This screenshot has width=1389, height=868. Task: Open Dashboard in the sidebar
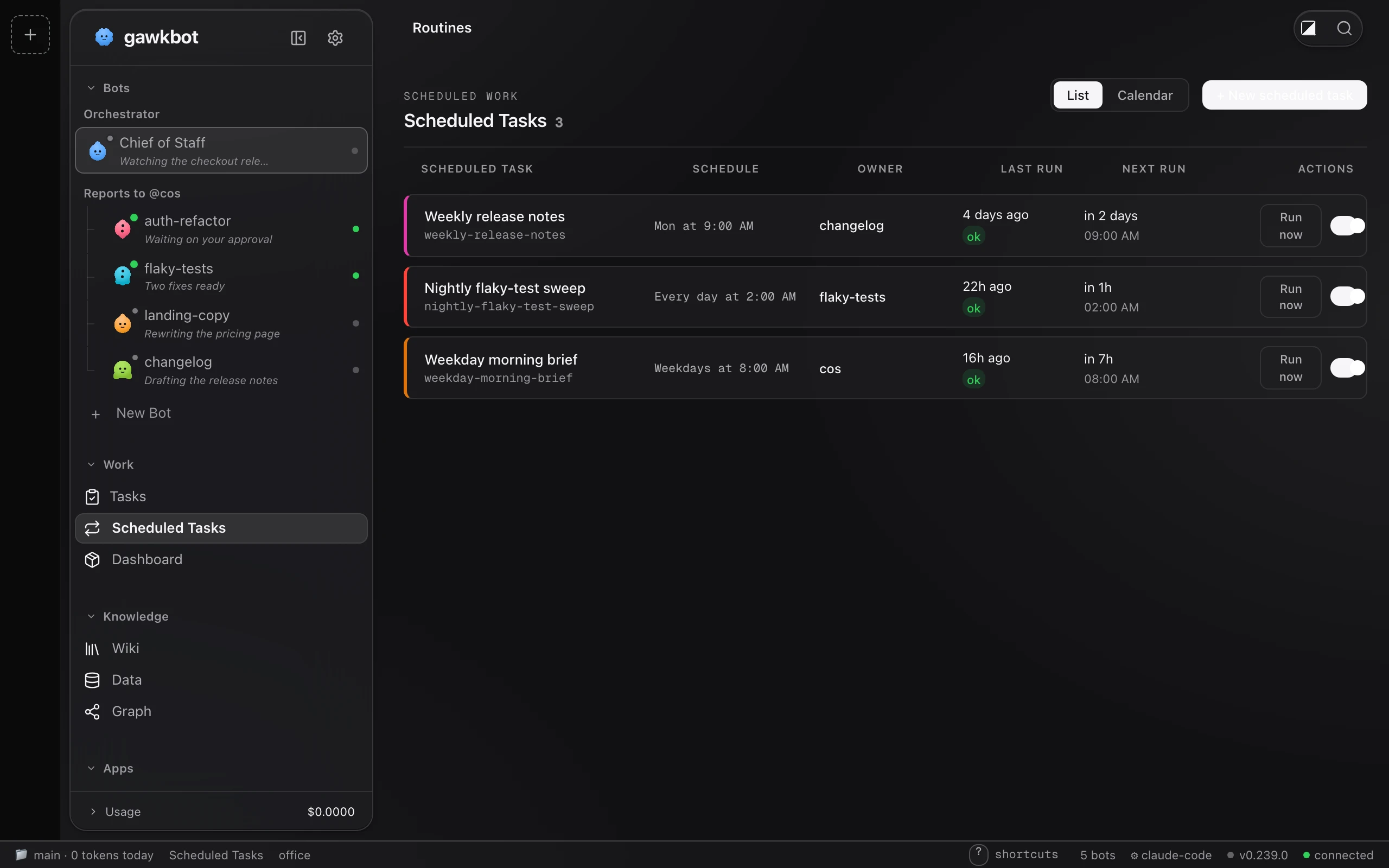coord(221,560)
